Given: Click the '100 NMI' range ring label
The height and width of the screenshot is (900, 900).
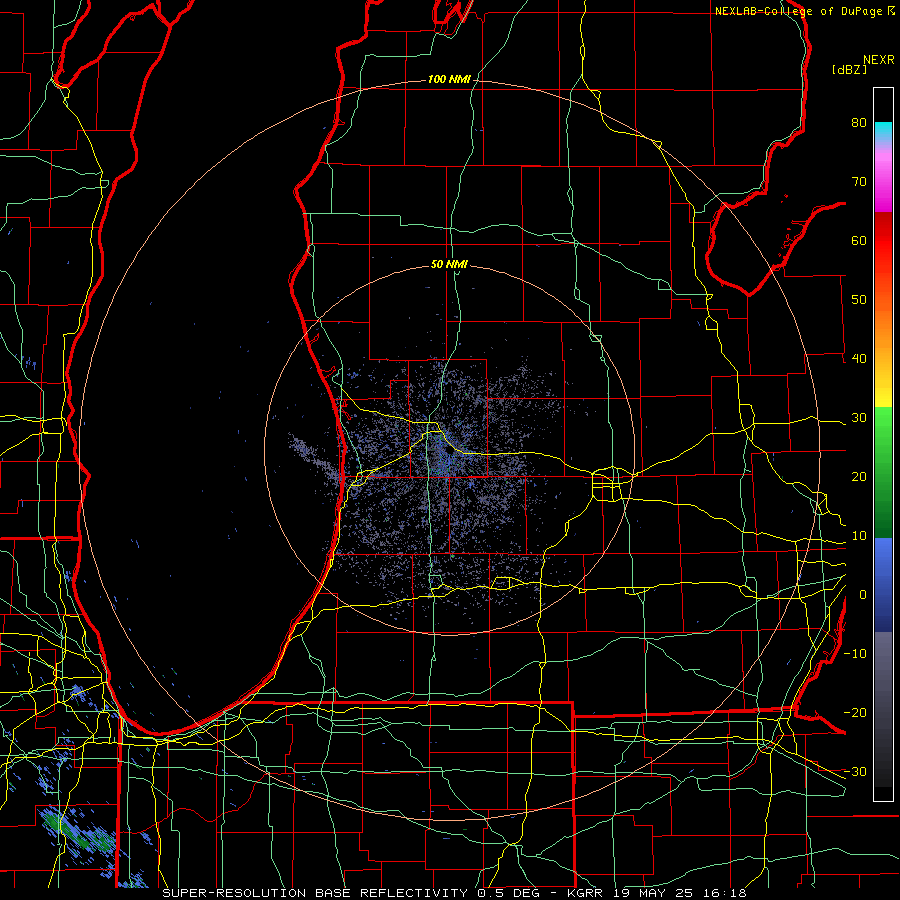Looking at the screenshot, I should pyautogui.click(x=449, y=79).
